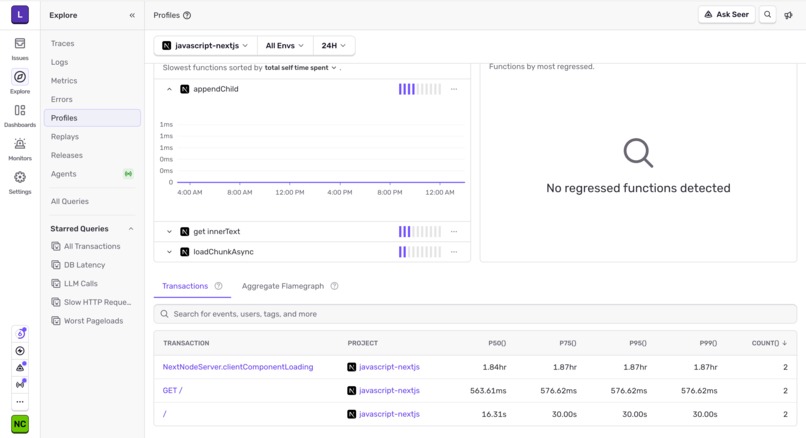Image resolution: width=806 pixels, height=438 pixels.
Task: Open get innerText row ellipsis menu
Action: [454, 231]
